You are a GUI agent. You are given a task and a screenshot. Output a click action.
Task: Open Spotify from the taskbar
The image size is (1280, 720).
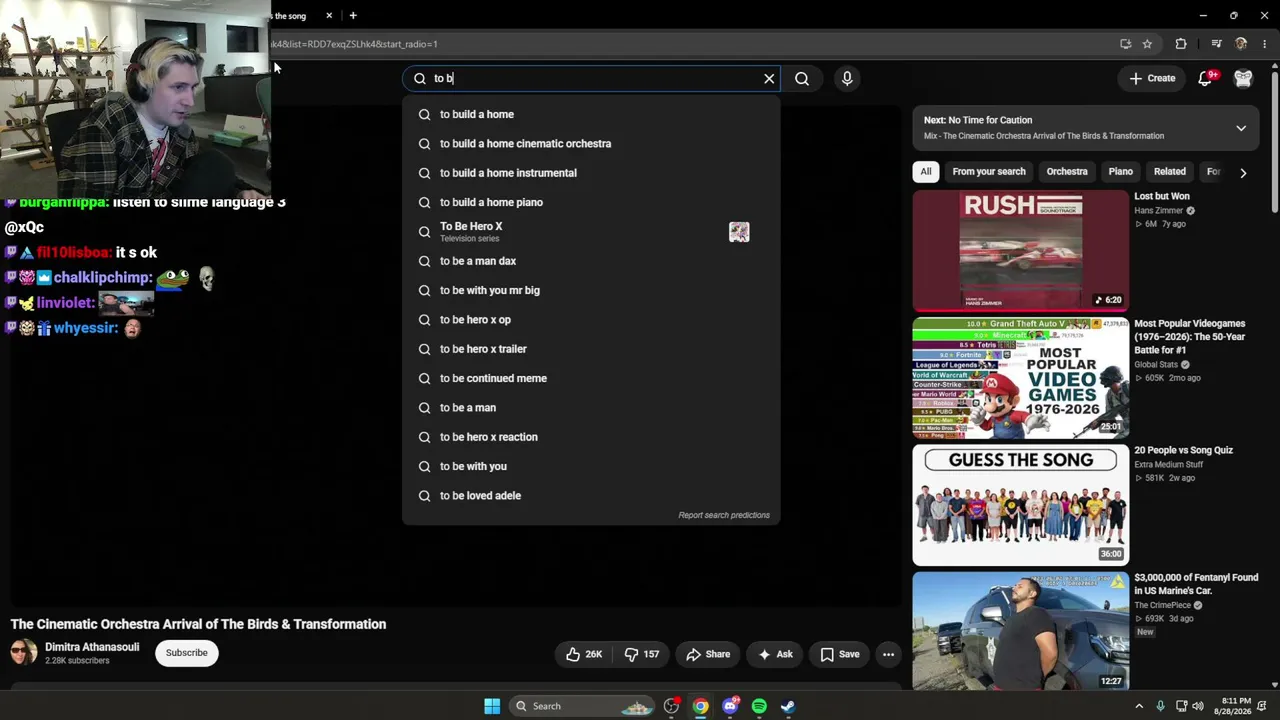[759, 706]
